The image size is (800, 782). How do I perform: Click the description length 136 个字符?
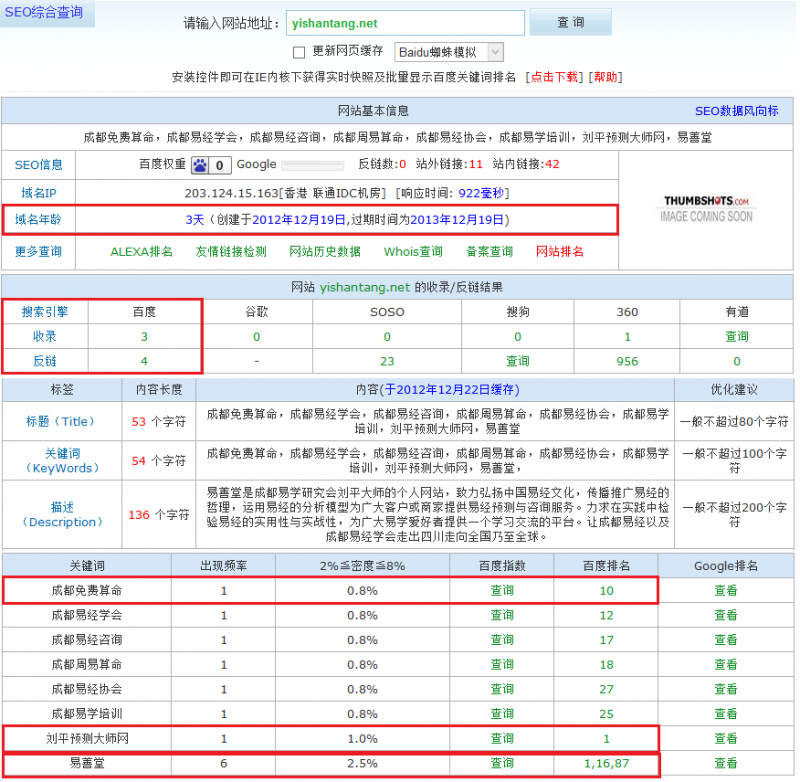pyautogui.click(x=159, y=515)
